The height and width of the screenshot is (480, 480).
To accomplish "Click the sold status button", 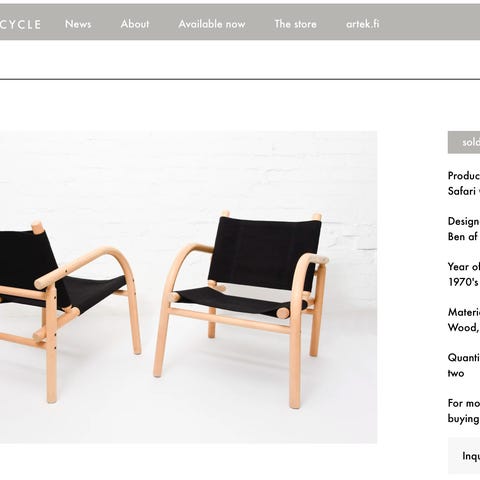I will (464, 142).
